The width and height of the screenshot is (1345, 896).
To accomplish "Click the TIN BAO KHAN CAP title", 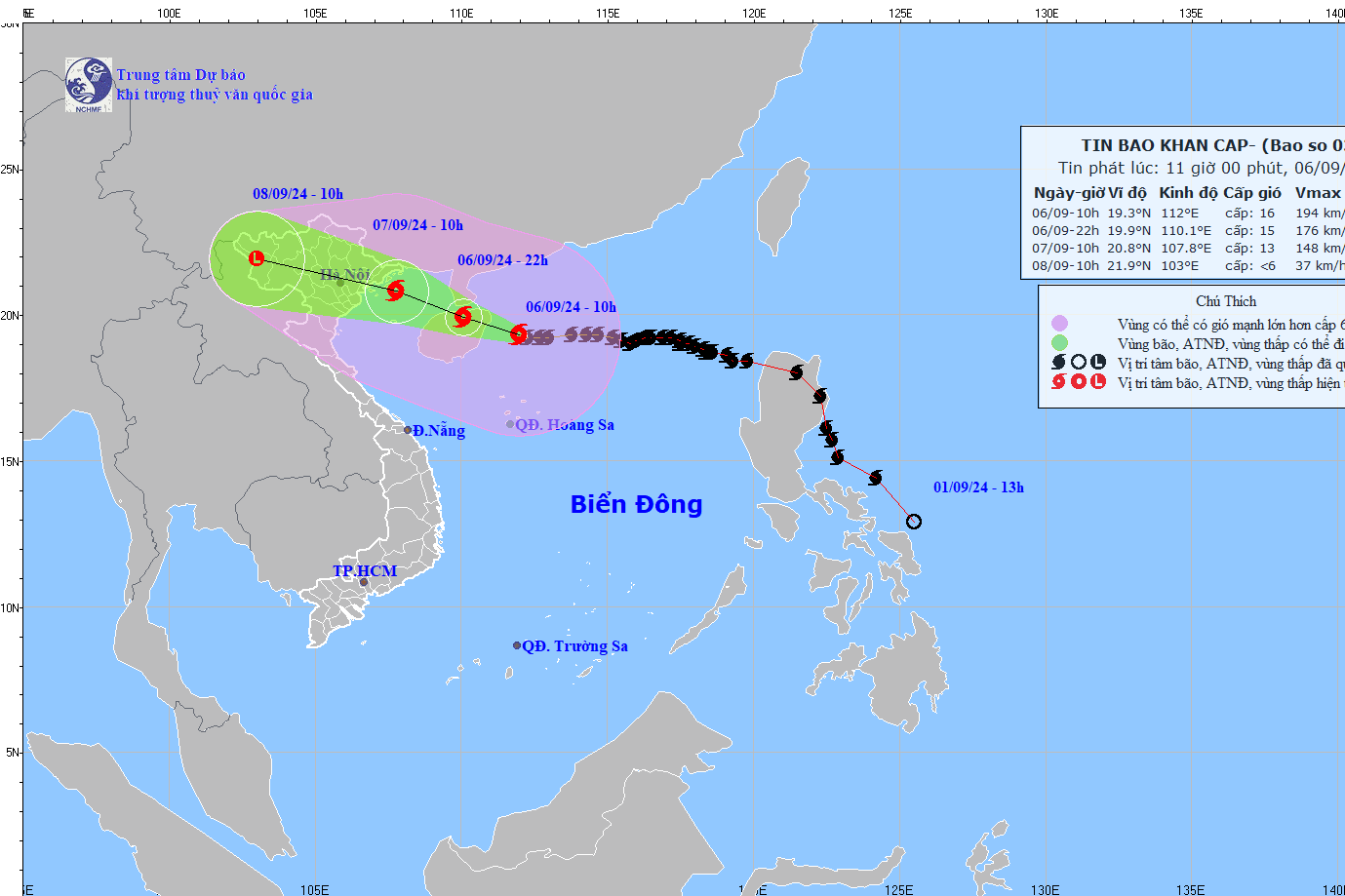I will tap(1167, 145).
